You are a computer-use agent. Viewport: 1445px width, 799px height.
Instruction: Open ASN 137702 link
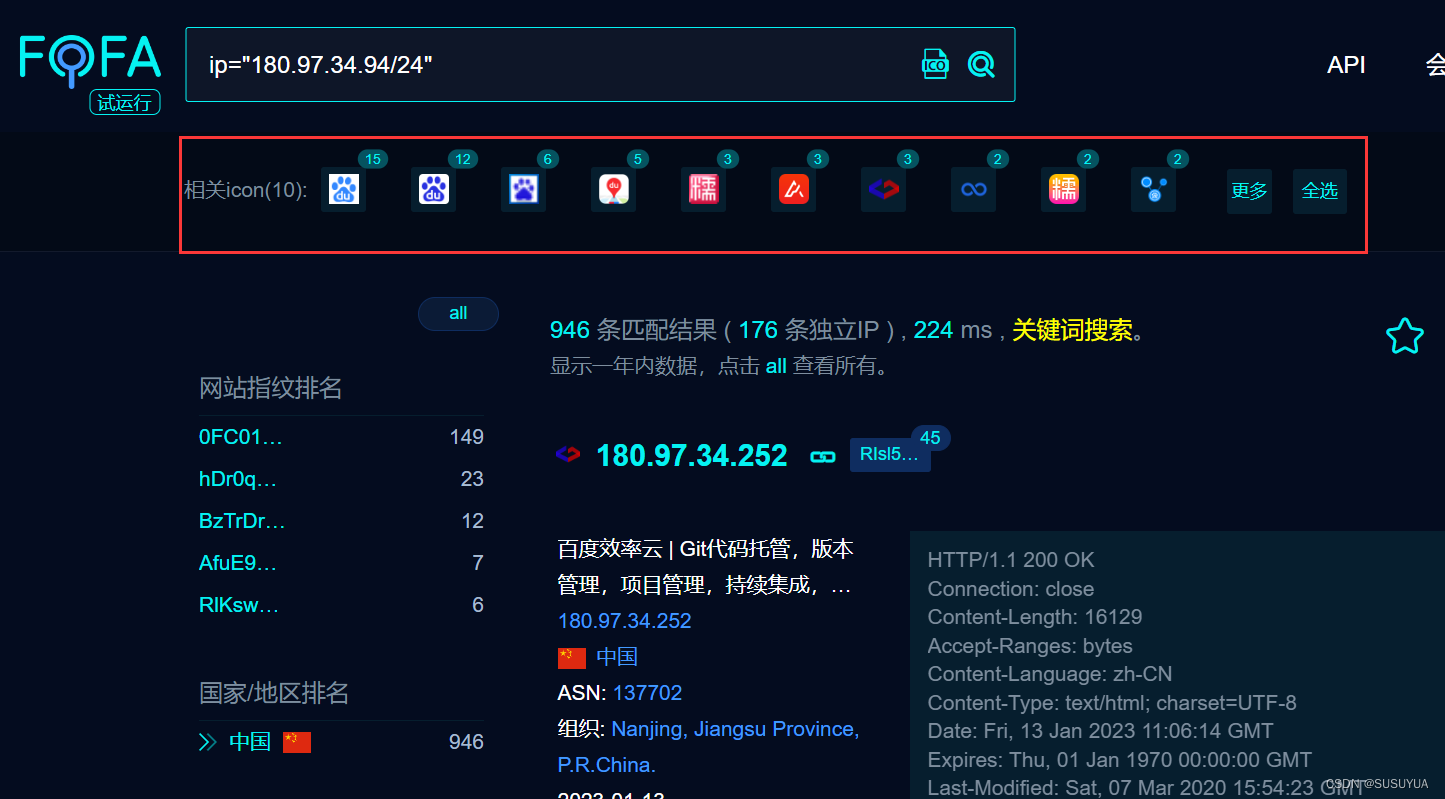tap(648, 693)
